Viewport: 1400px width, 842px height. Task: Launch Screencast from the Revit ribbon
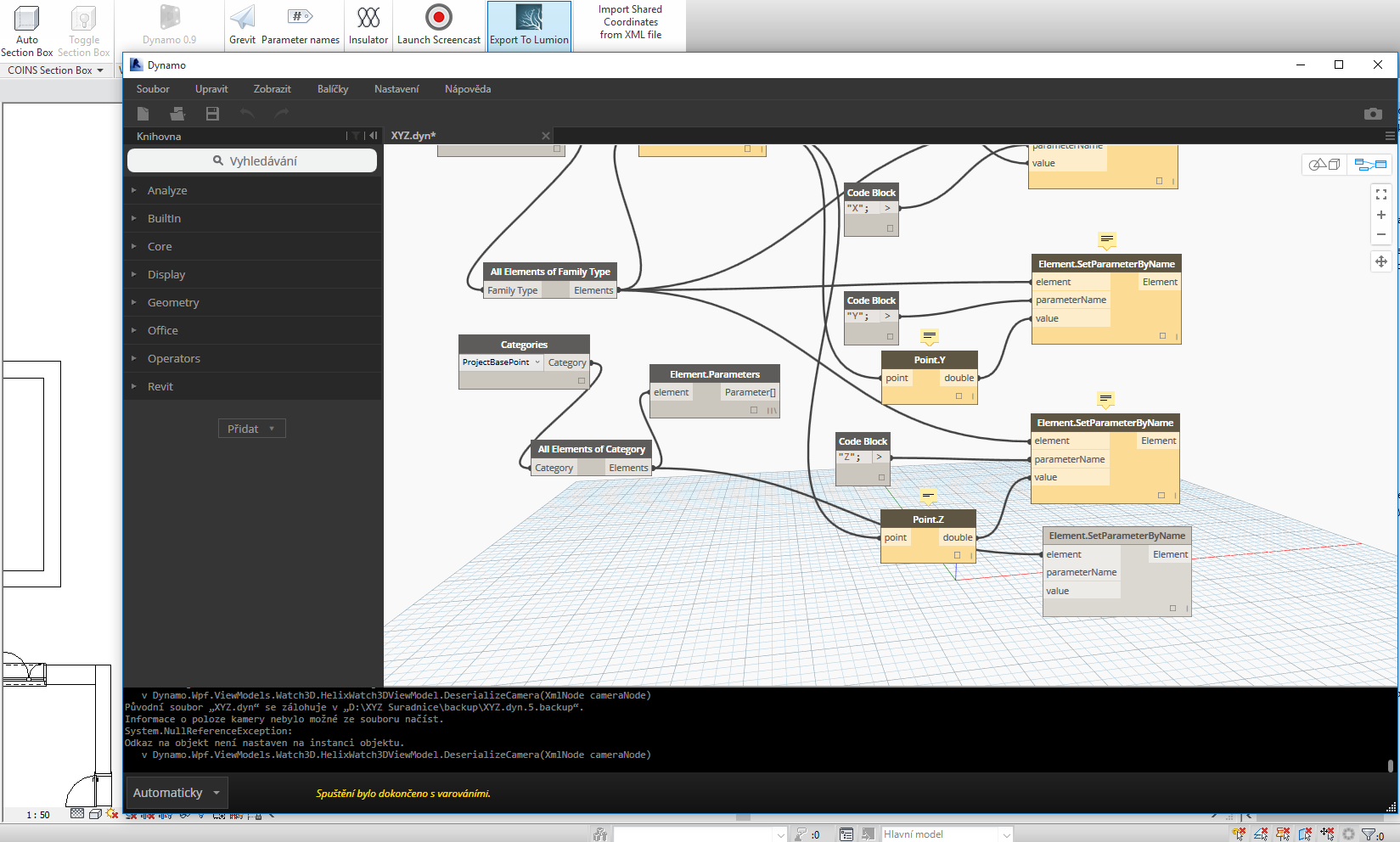(x=438, y=25)
